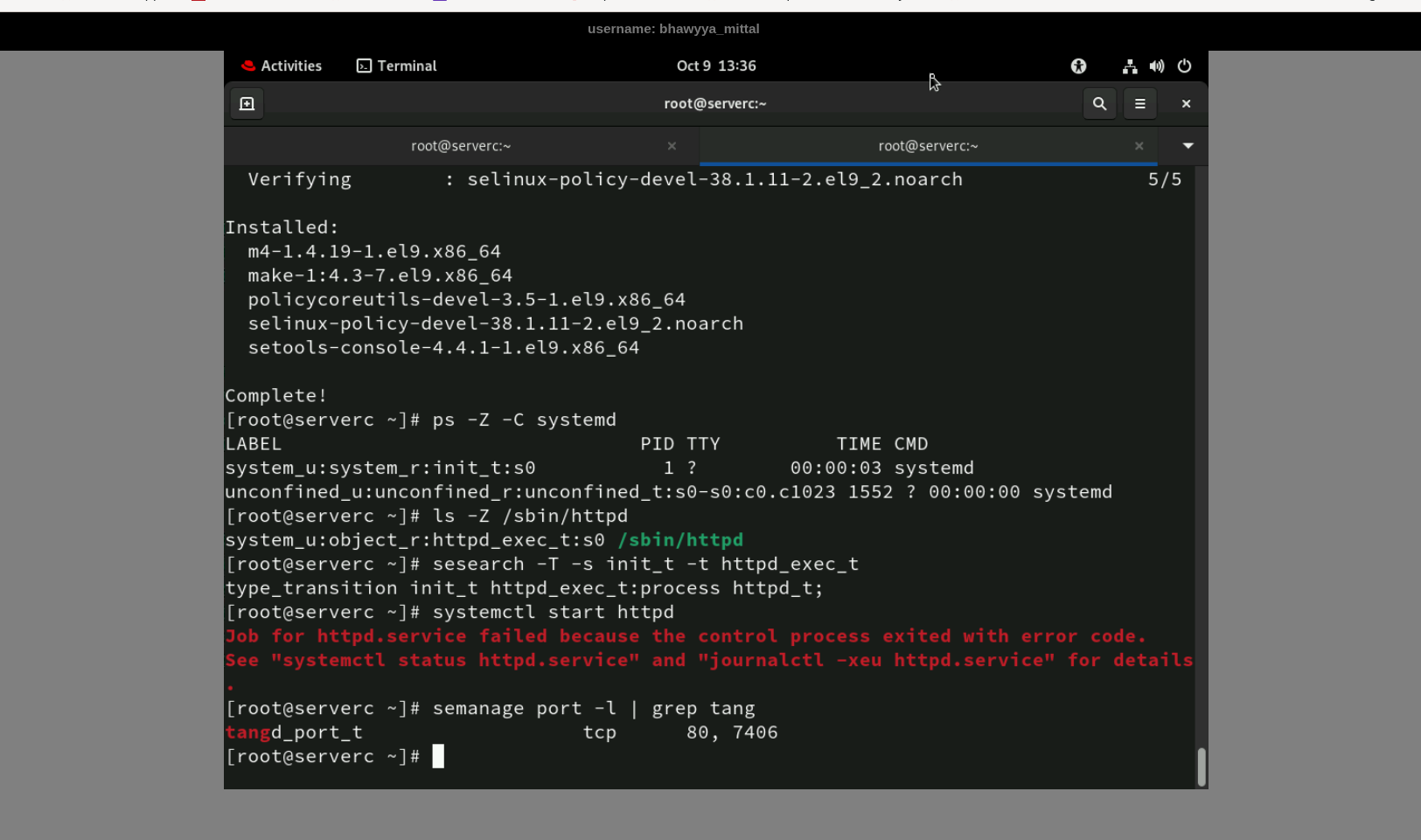Click the 'systemctl start httpd' command
This screenshot has width=1421, height=840.
(x=554, y=612)
